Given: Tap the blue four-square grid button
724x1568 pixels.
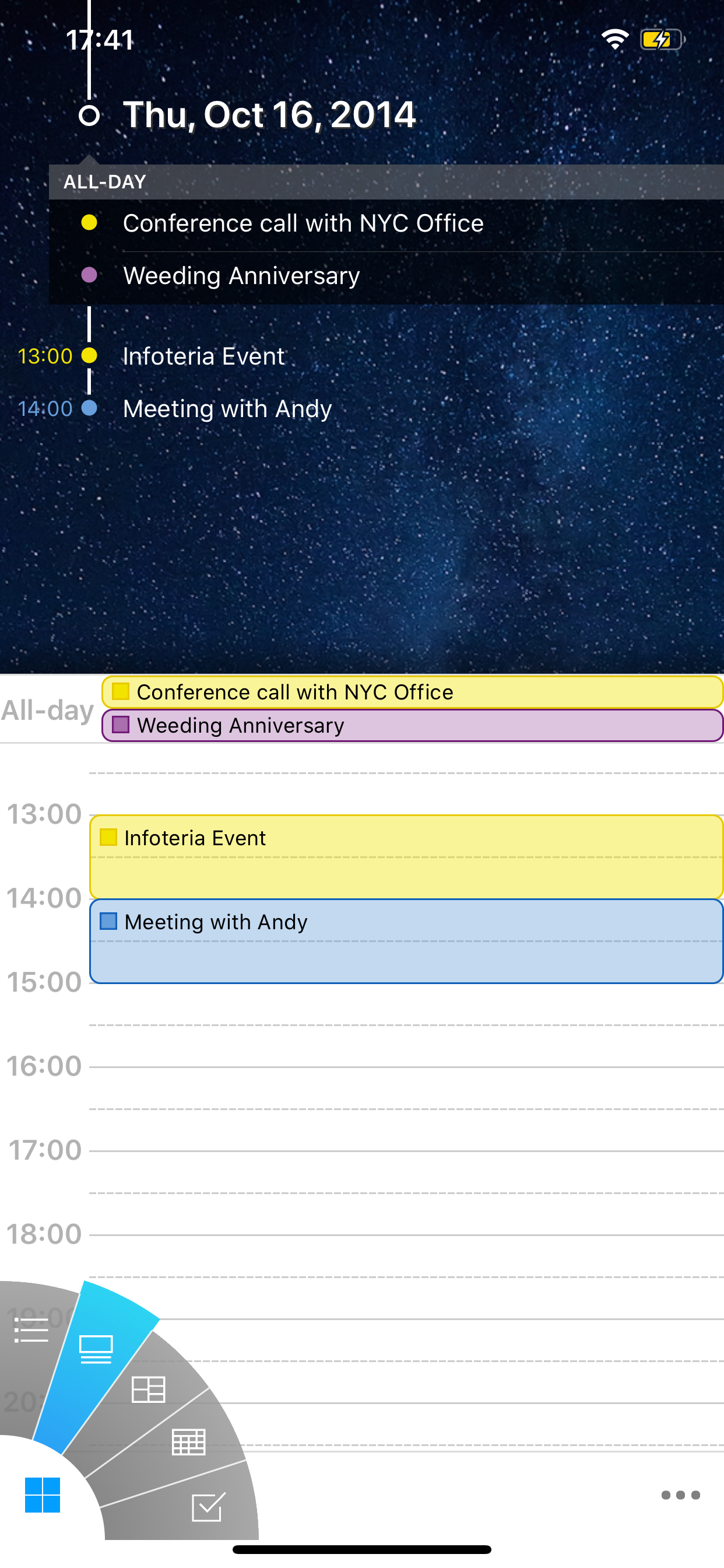Looking at the screenshot, I should 43,1496.
